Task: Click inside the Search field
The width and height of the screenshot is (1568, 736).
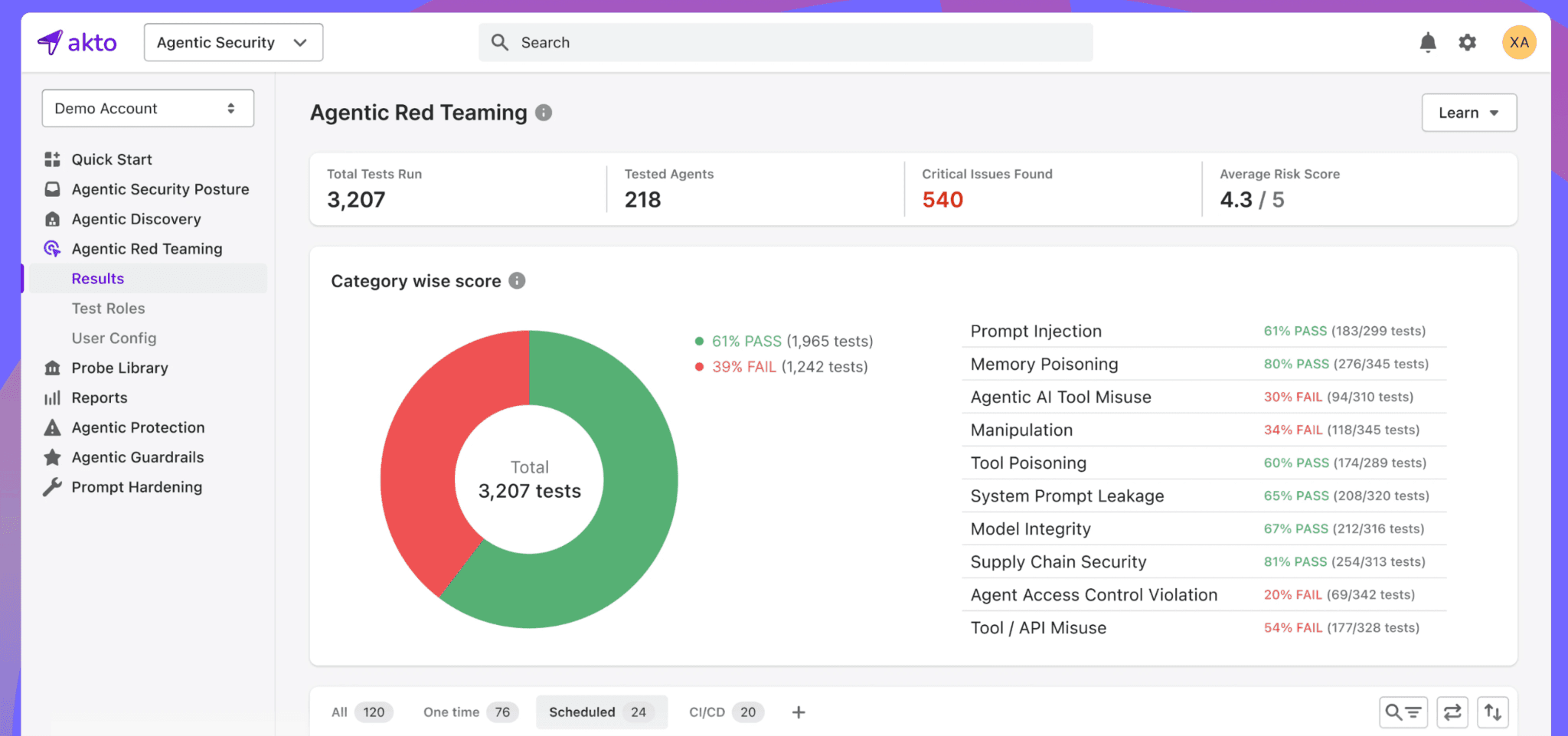Action: tap(786, 42)
